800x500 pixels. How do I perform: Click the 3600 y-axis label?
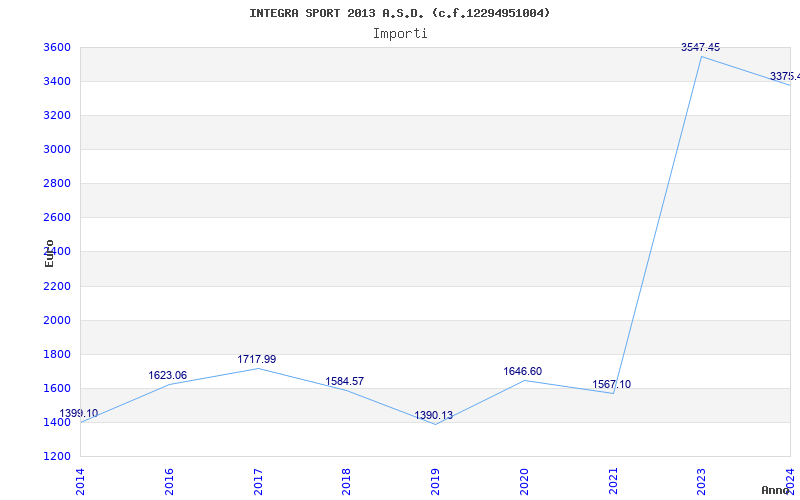[57, 47]
